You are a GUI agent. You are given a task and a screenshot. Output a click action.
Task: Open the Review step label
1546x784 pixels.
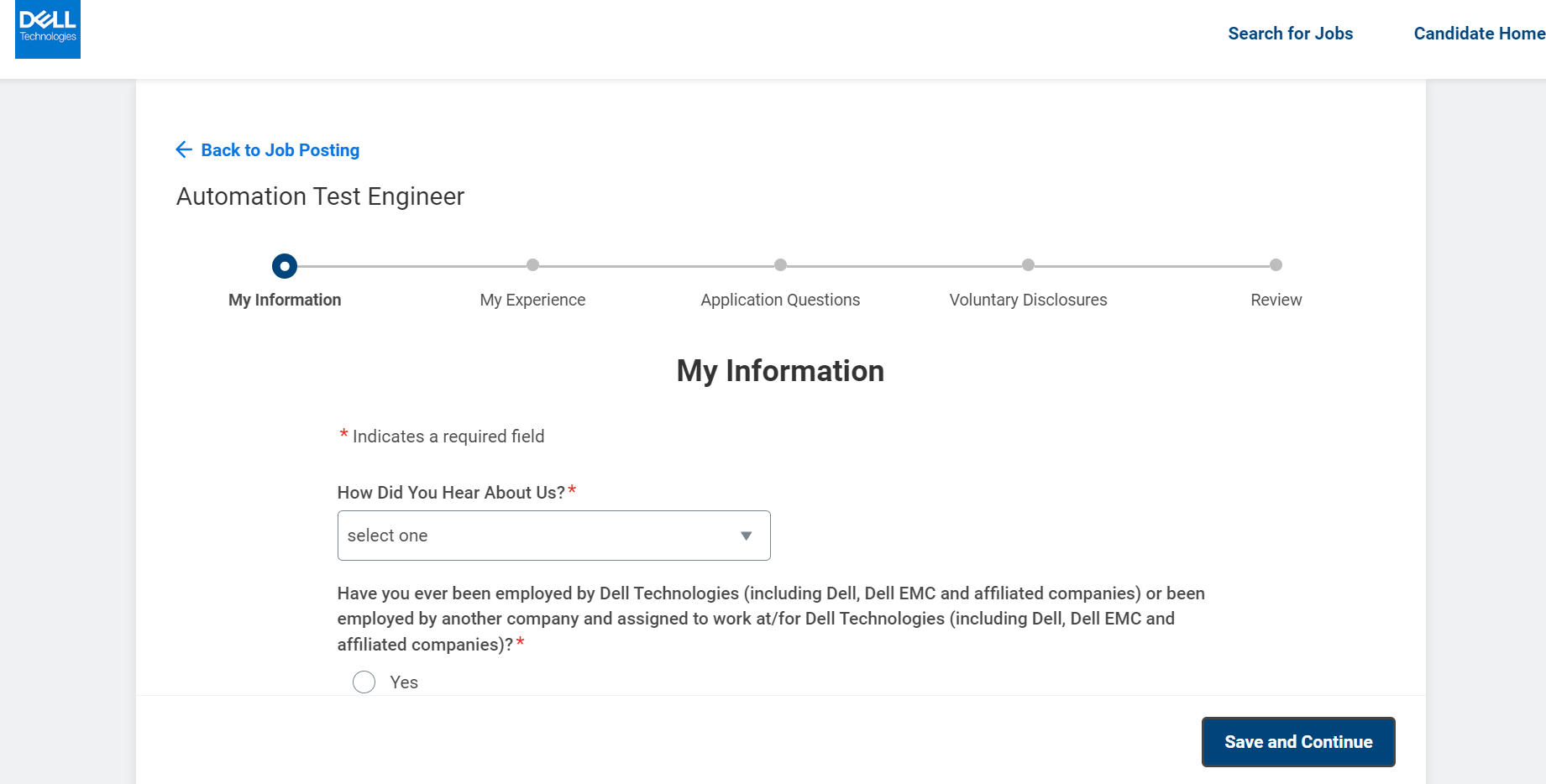[1276, 300]
